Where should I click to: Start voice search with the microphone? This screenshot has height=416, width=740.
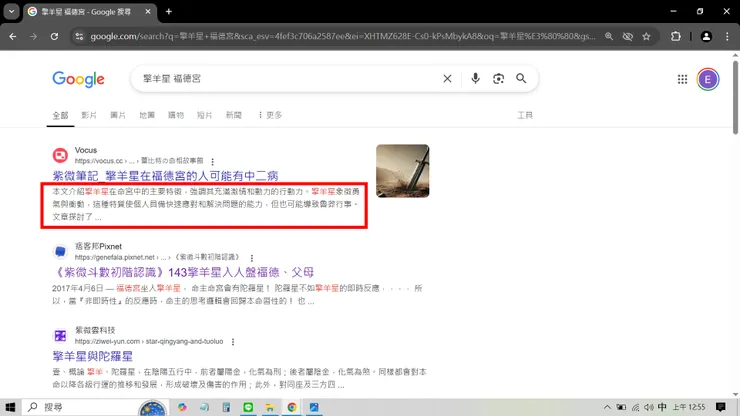coord(475,78)
